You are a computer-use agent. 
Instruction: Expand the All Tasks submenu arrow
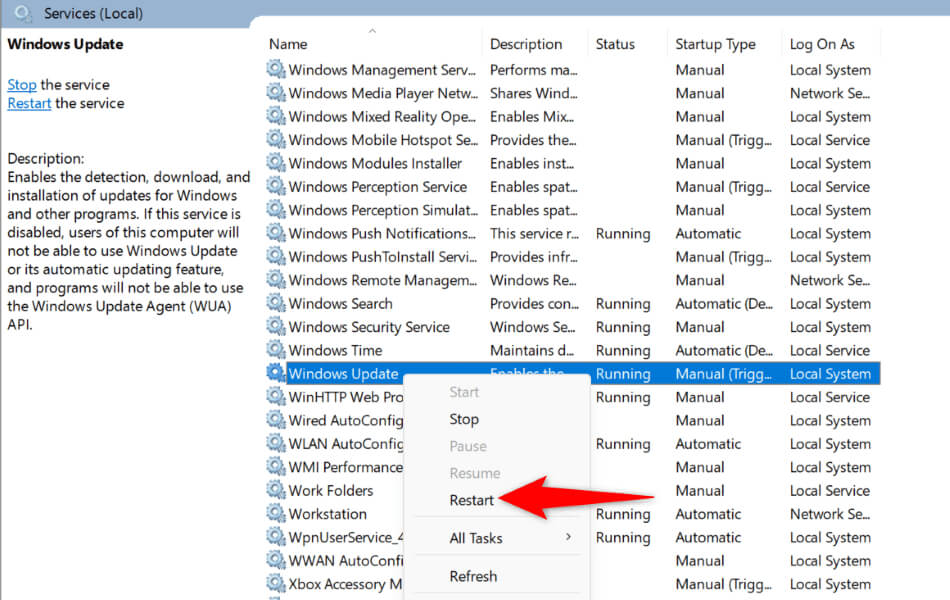tap(568, 538)
